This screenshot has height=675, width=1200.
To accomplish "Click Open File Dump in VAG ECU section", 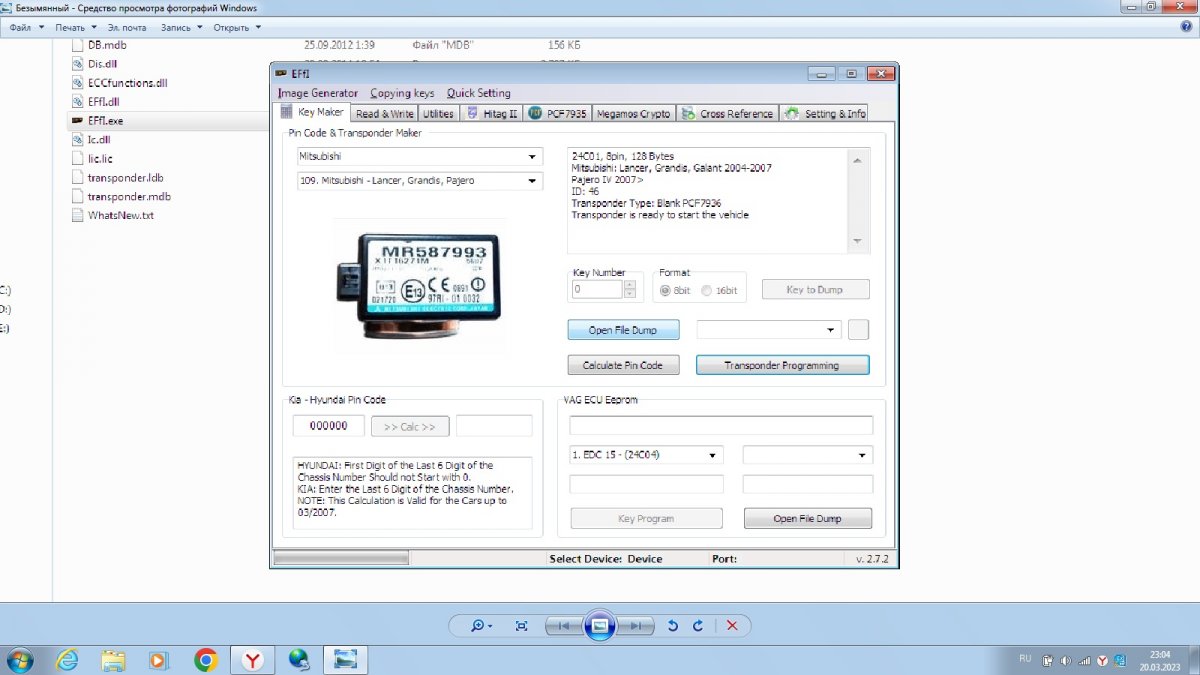I will tap(808, 518).
